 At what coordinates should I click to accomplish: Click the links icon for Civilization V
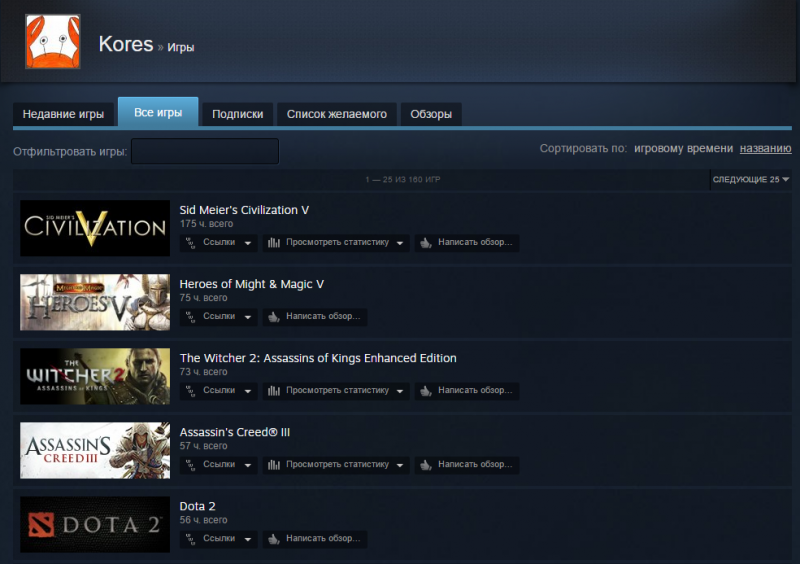pyautogui.click(x=190, y=243)
